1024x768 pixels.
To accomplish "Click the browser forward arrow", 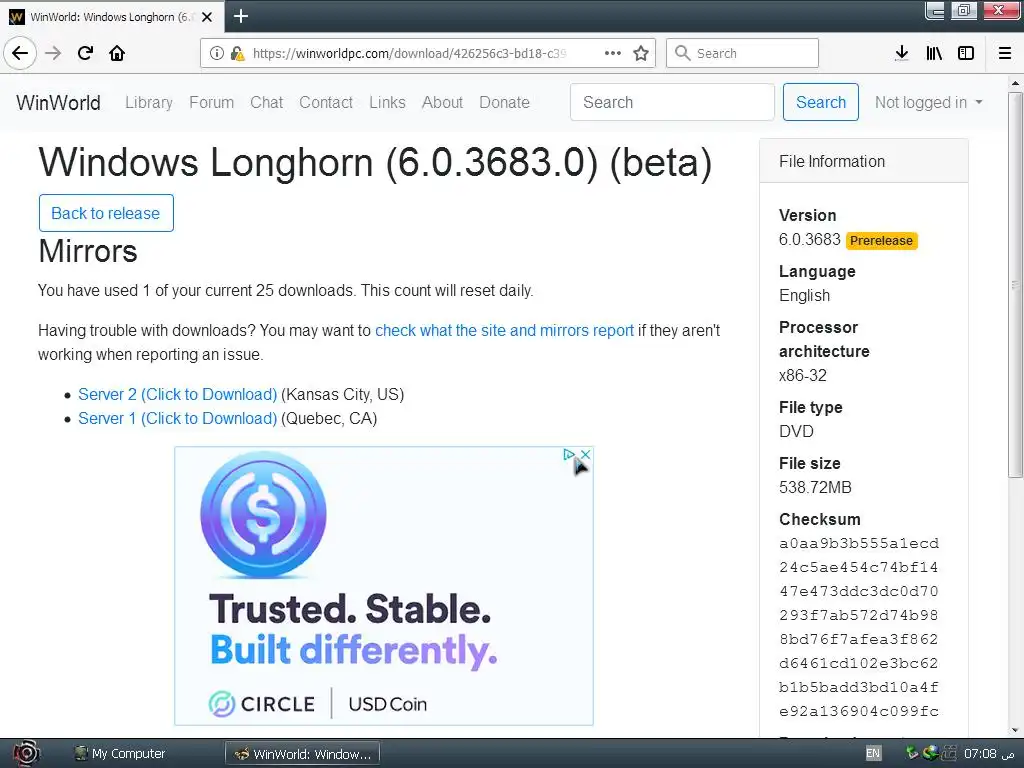I will (53, 53).
